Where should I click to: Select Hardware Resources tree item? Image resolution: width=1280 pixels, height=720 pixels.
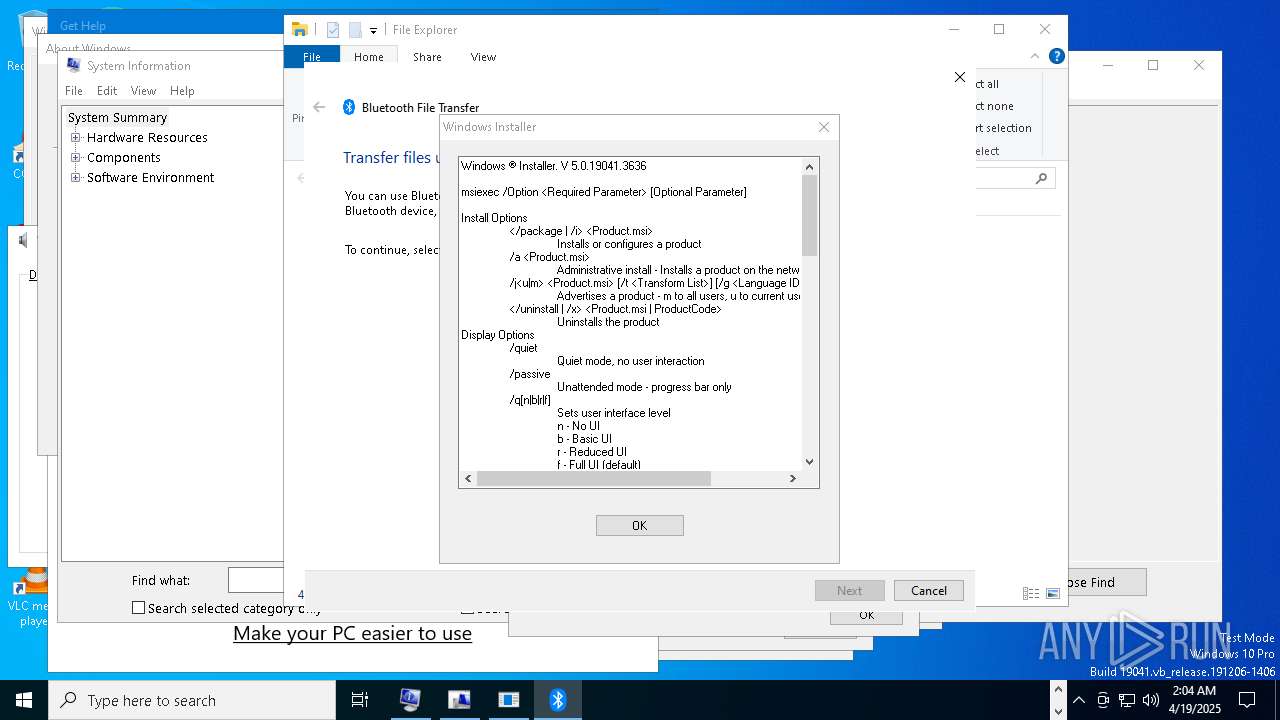coord(147,137)
